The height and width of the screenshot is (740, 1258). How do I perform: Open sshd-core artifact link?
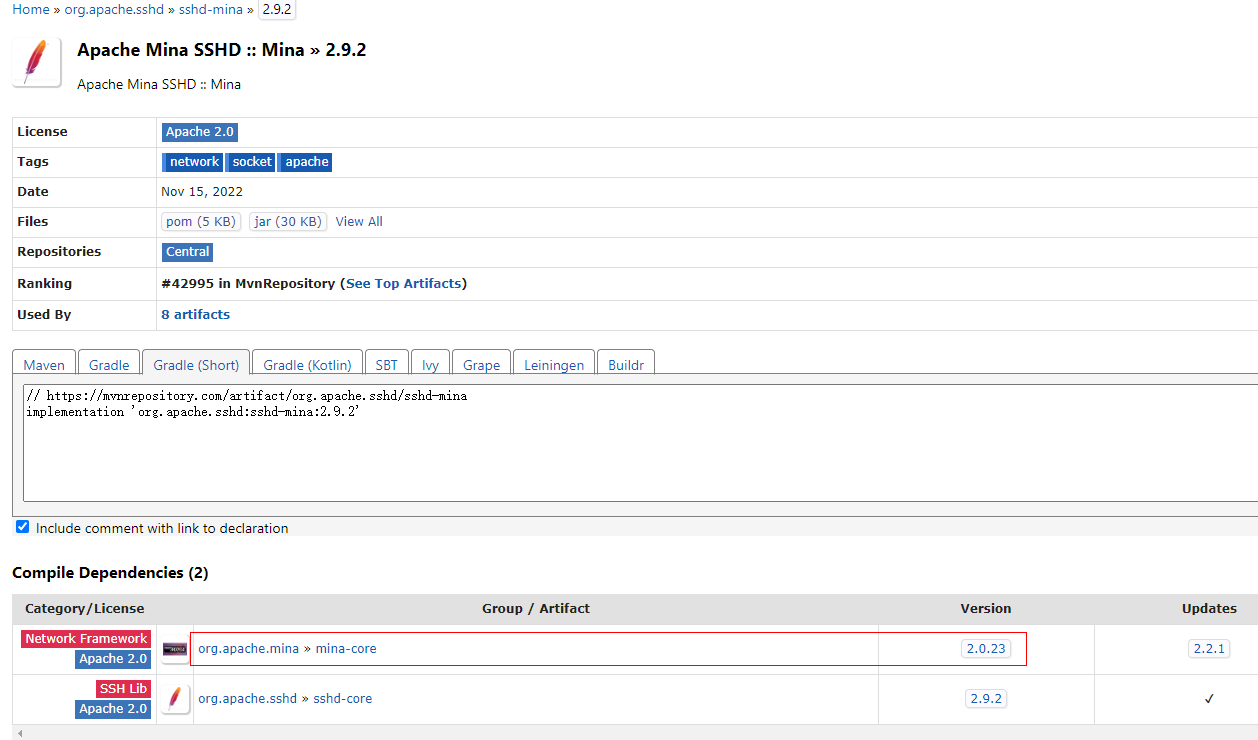[343, 699]
